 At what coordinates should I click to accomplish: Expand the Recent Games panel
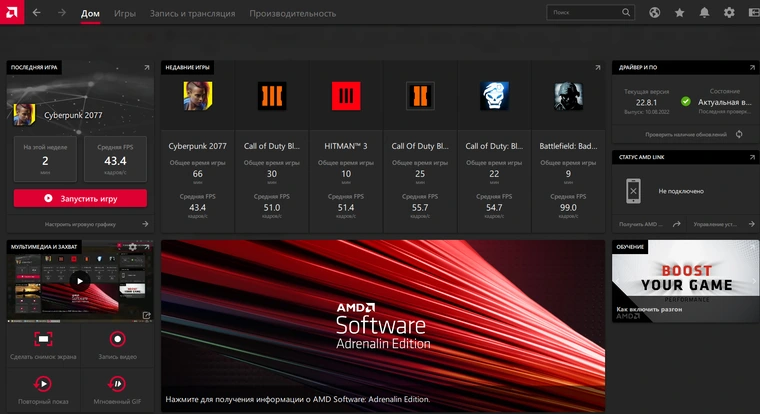tap(594, 67)
